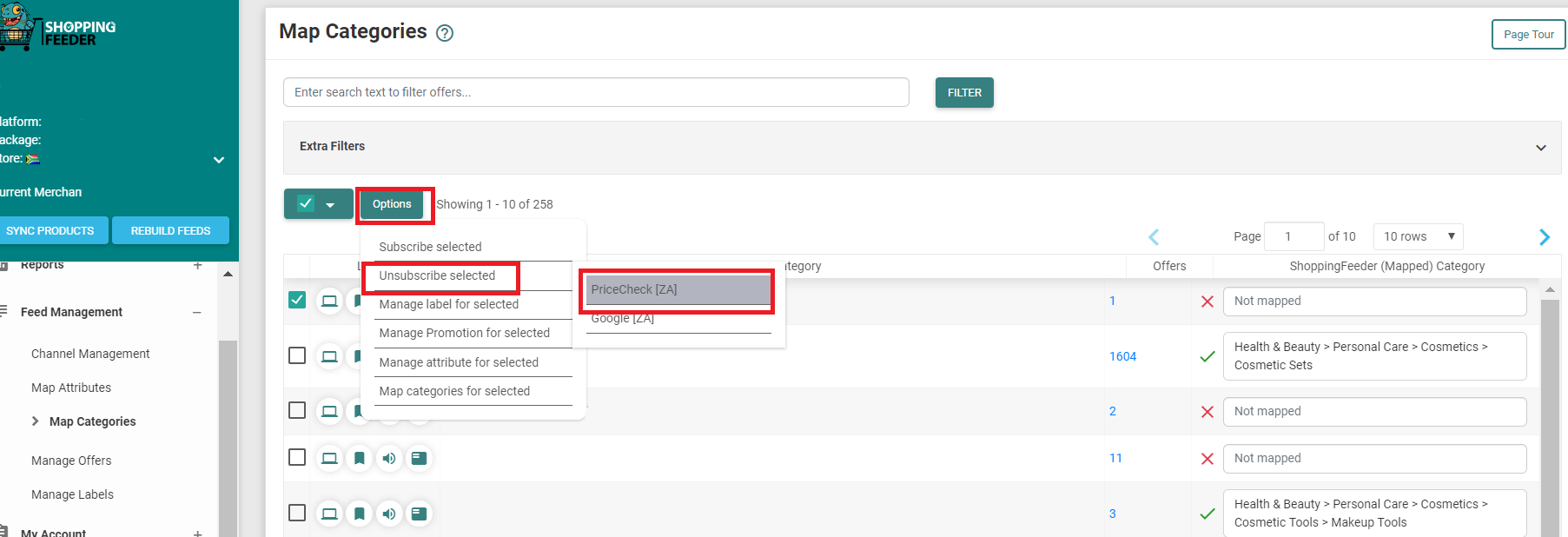Click the laptop icon in the 1604-offers row
1568x537 pixels.
329,356
